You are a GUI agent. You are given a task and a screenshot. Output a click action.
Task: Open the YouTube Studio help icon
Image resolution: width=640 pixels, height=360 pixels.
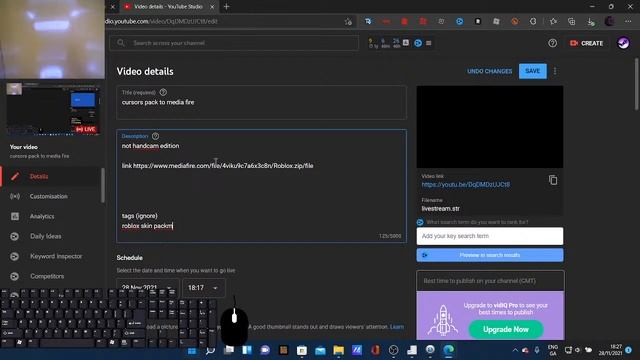(552, 43)
